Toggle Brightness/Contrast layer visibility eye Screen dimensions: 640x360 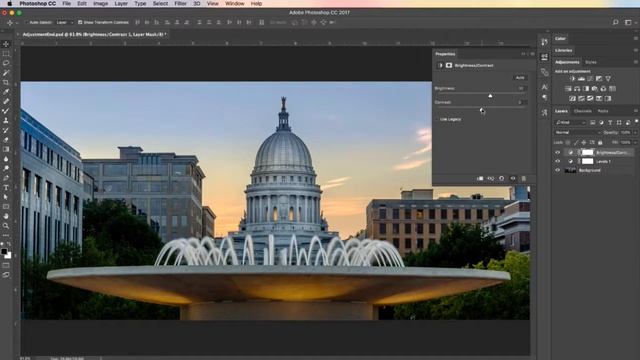click(558, 152)
